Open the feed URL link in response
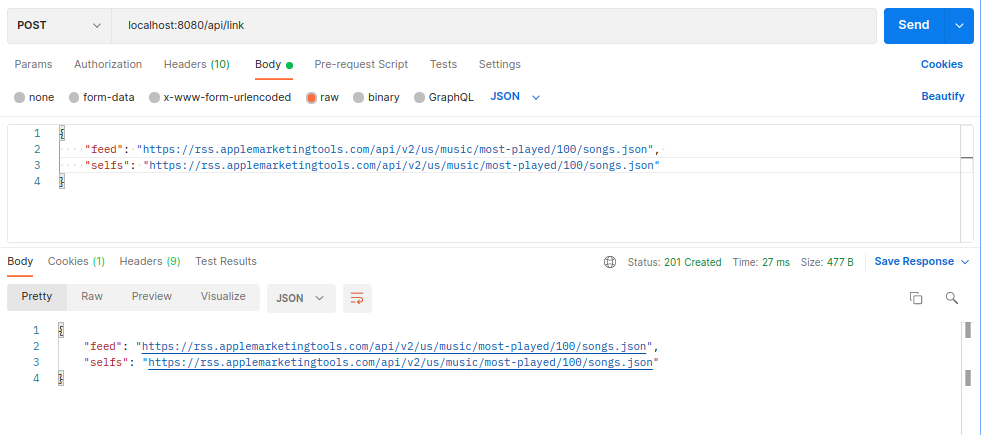The width and height of the screenshot is (982, 435). 394,347
